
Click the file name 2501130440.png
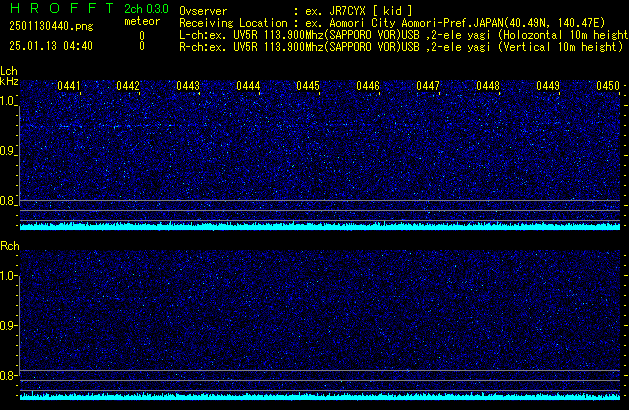[x=51, y=26]
